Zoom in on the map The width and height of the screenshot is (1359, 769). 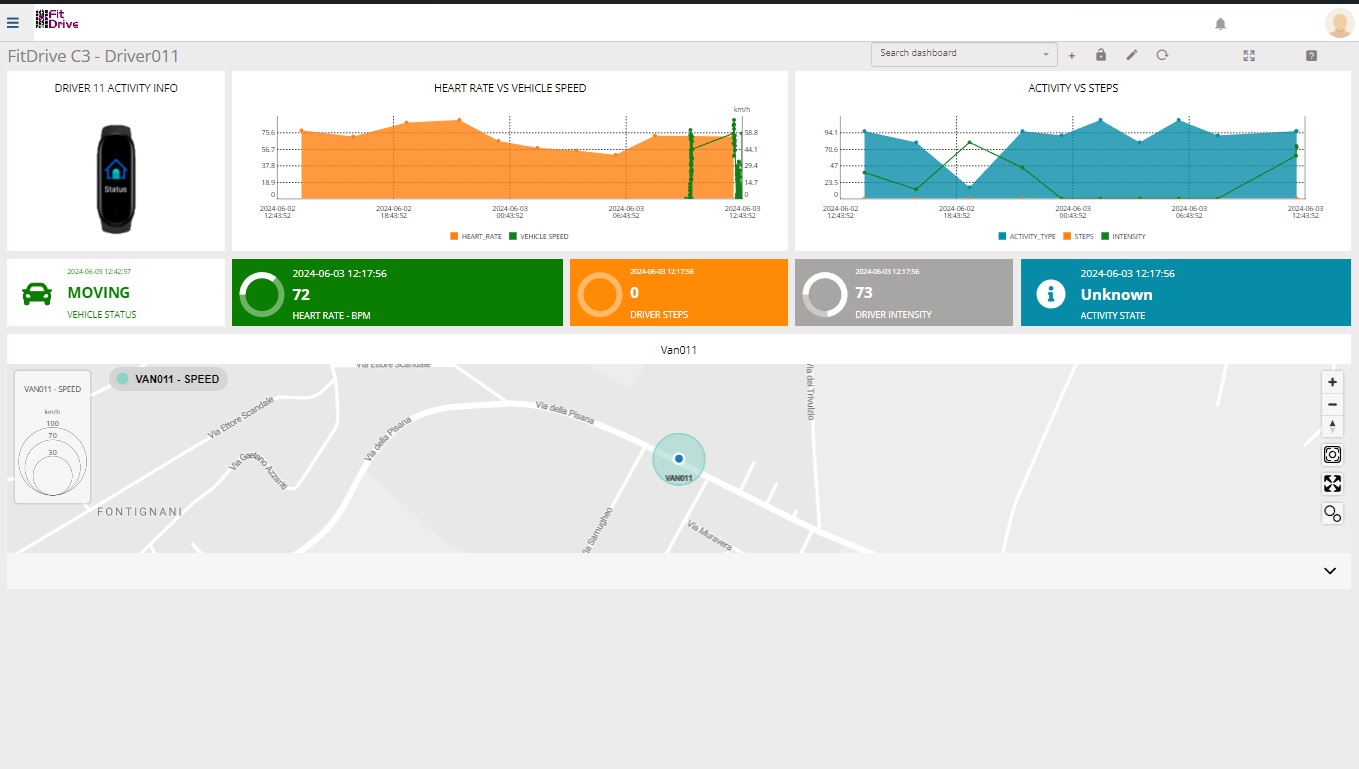point(1332,382)
